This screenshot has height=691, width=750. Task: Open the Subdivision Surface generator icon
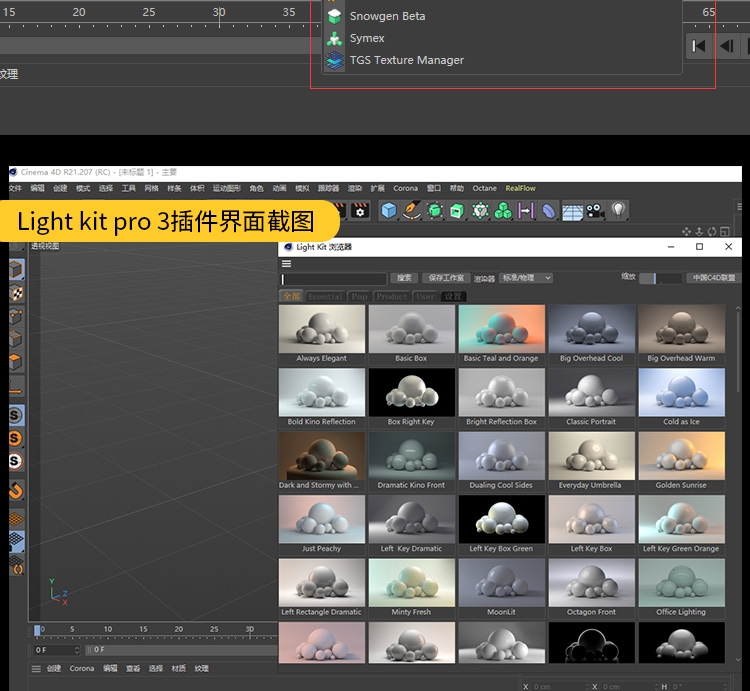(x=434, y=210)
